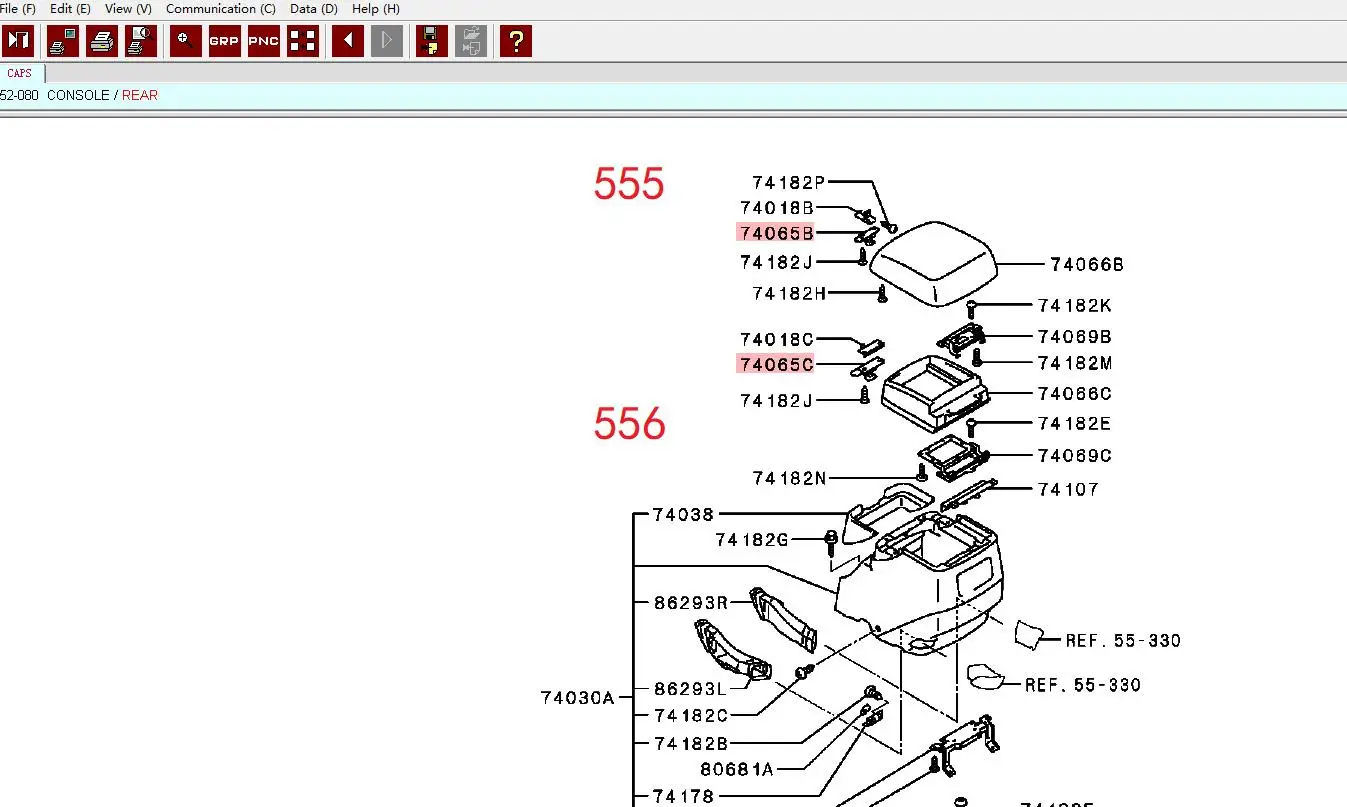
Task: Open the four-square thumbnail view
Action: [x=303, y=41]
